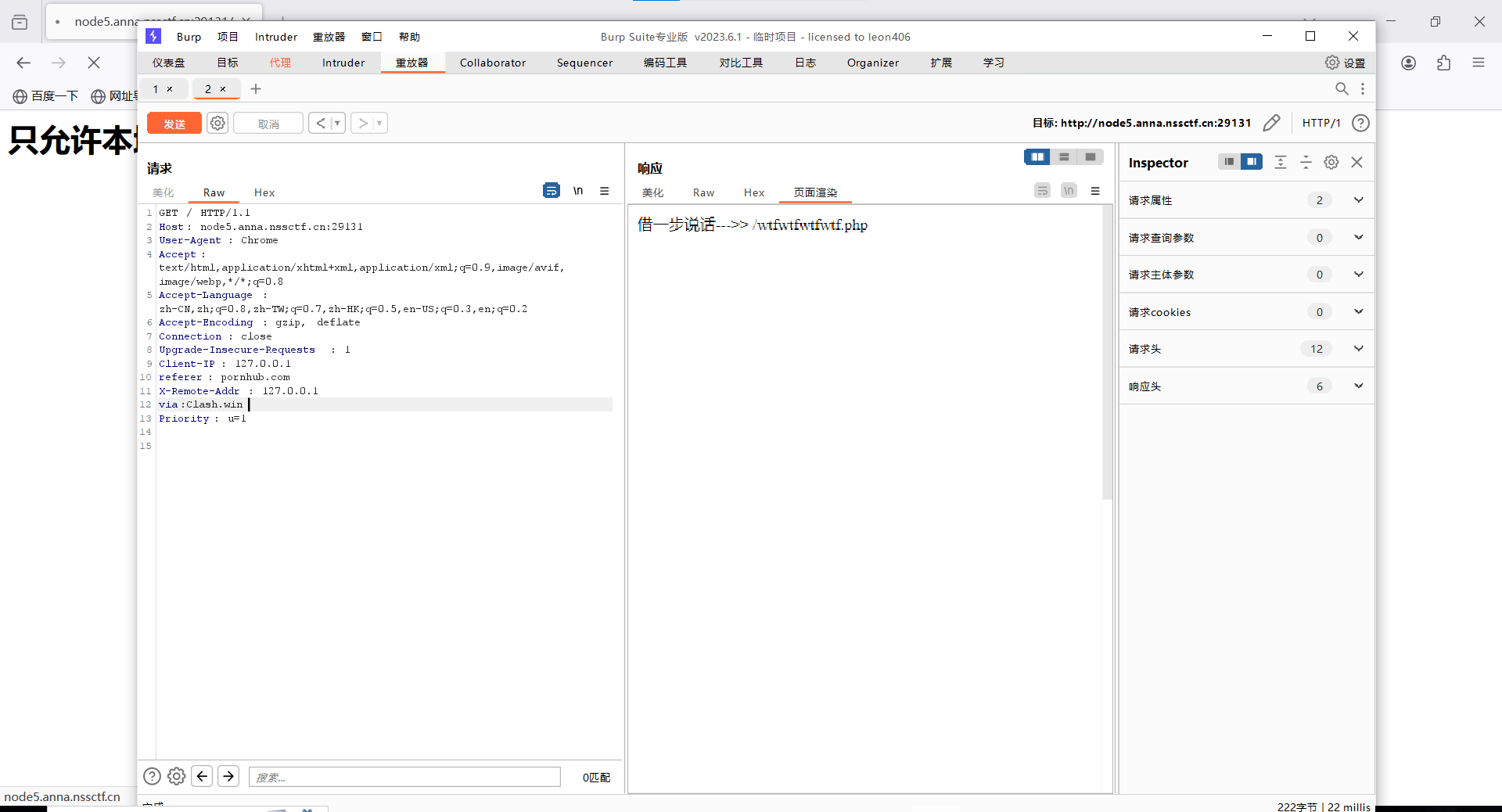Viewport: 1502px width, 812px height.
Task: Open previous history dropdown arrow
Action: [338, 123]
